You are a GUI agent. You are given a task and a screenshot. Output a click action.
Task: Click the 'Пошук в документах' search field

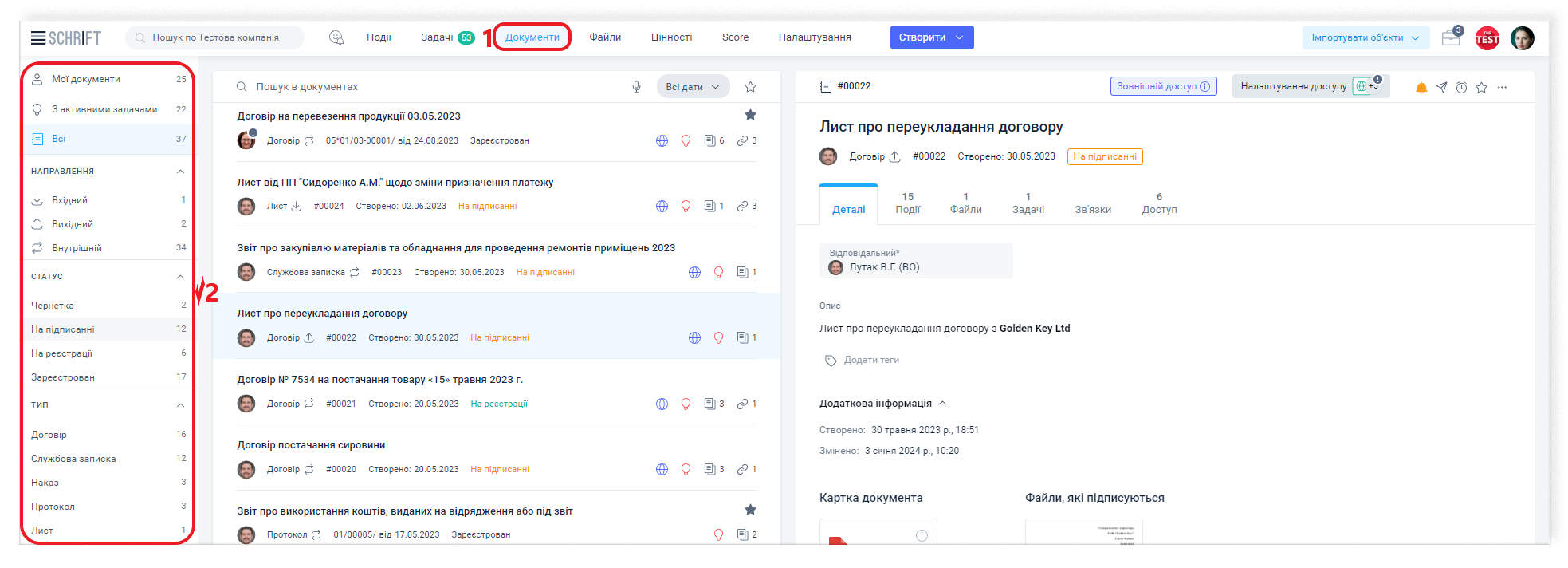(430, 87)
